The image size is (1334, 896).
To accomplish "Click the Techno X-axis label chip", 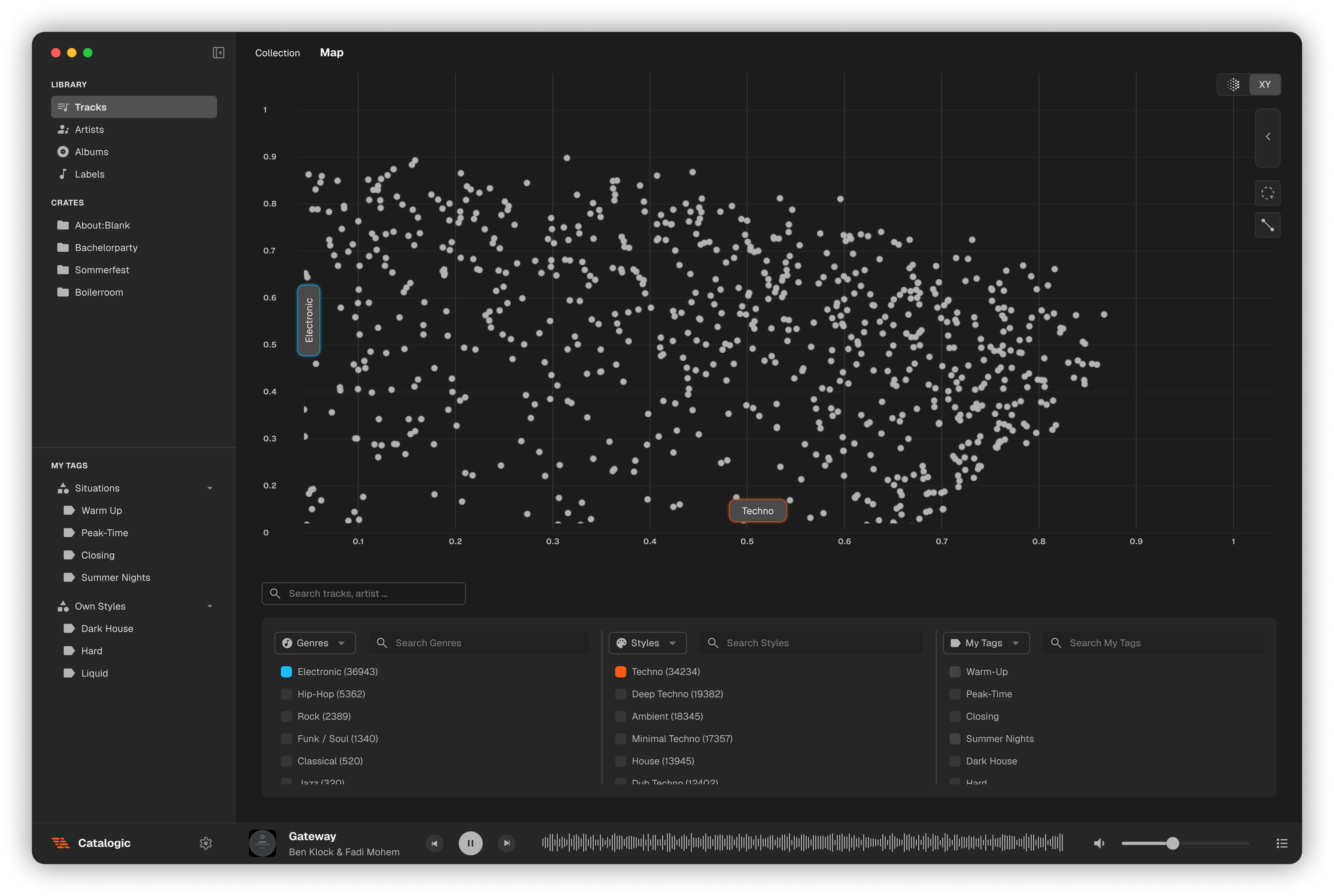I will (x=758, y=511).
